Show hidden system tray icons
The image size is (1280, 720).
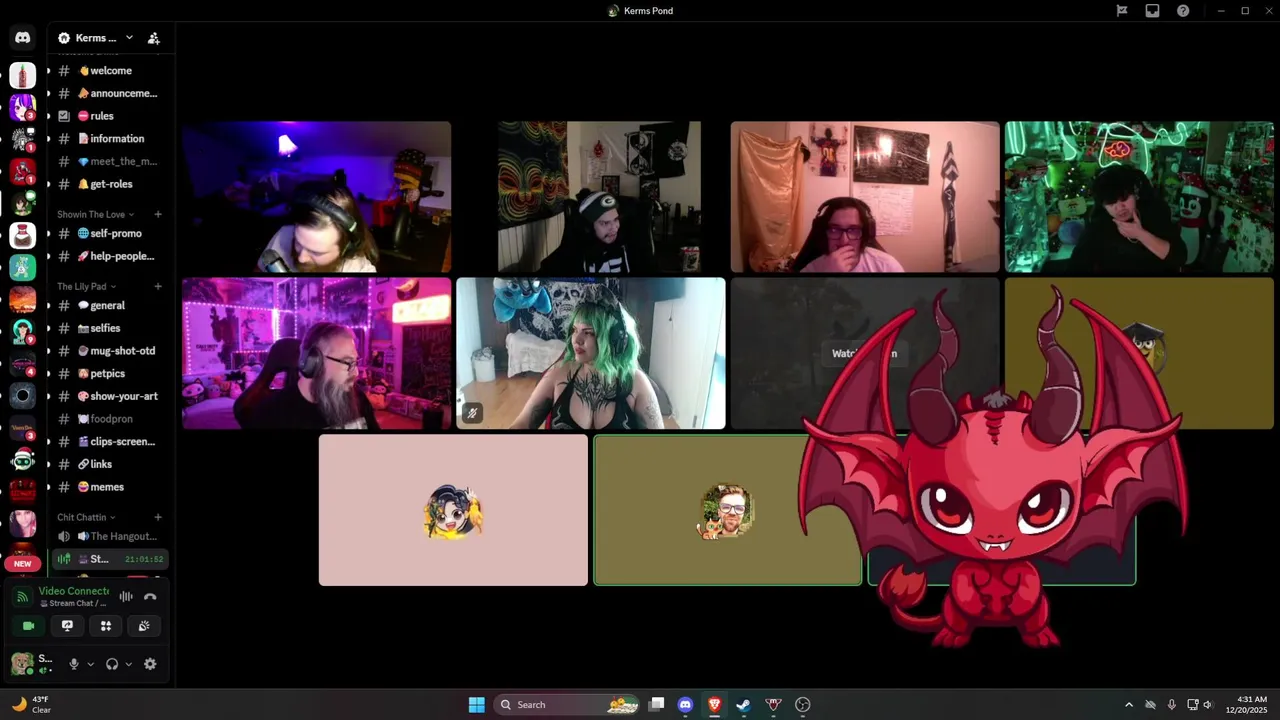coord(1129,705)
